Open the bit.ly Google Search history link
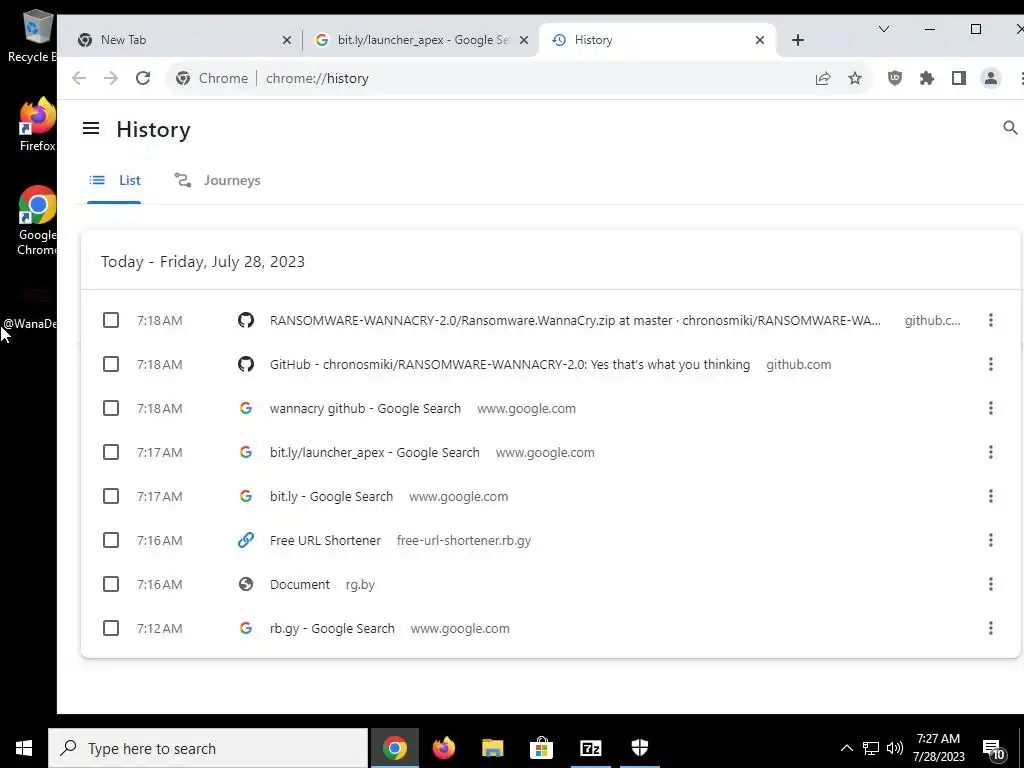 (331, 496)
